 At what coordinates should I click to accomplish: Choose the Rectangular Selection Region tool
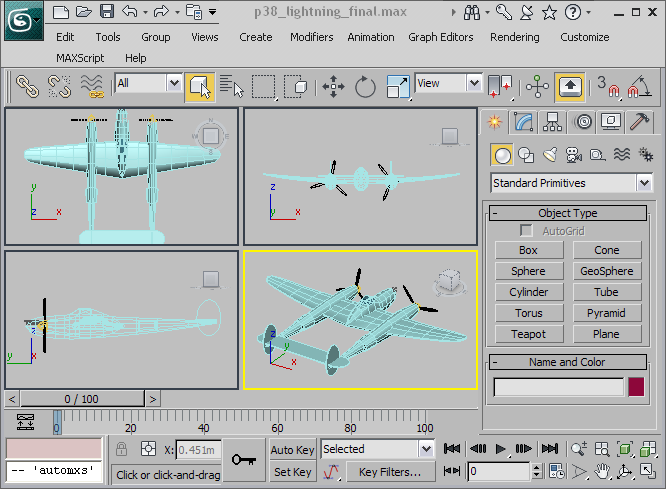tap(263, 87)
